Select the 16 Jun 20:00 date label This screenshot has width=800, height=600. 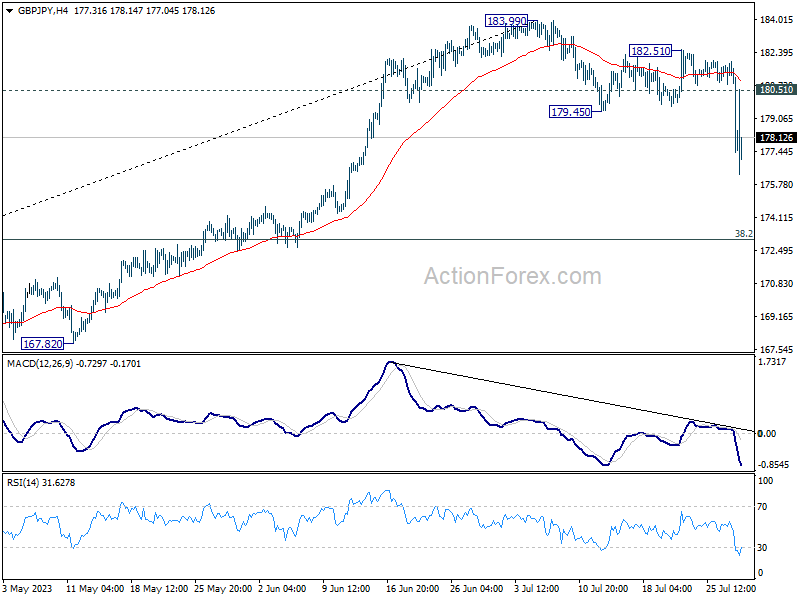tap(412, 589)
